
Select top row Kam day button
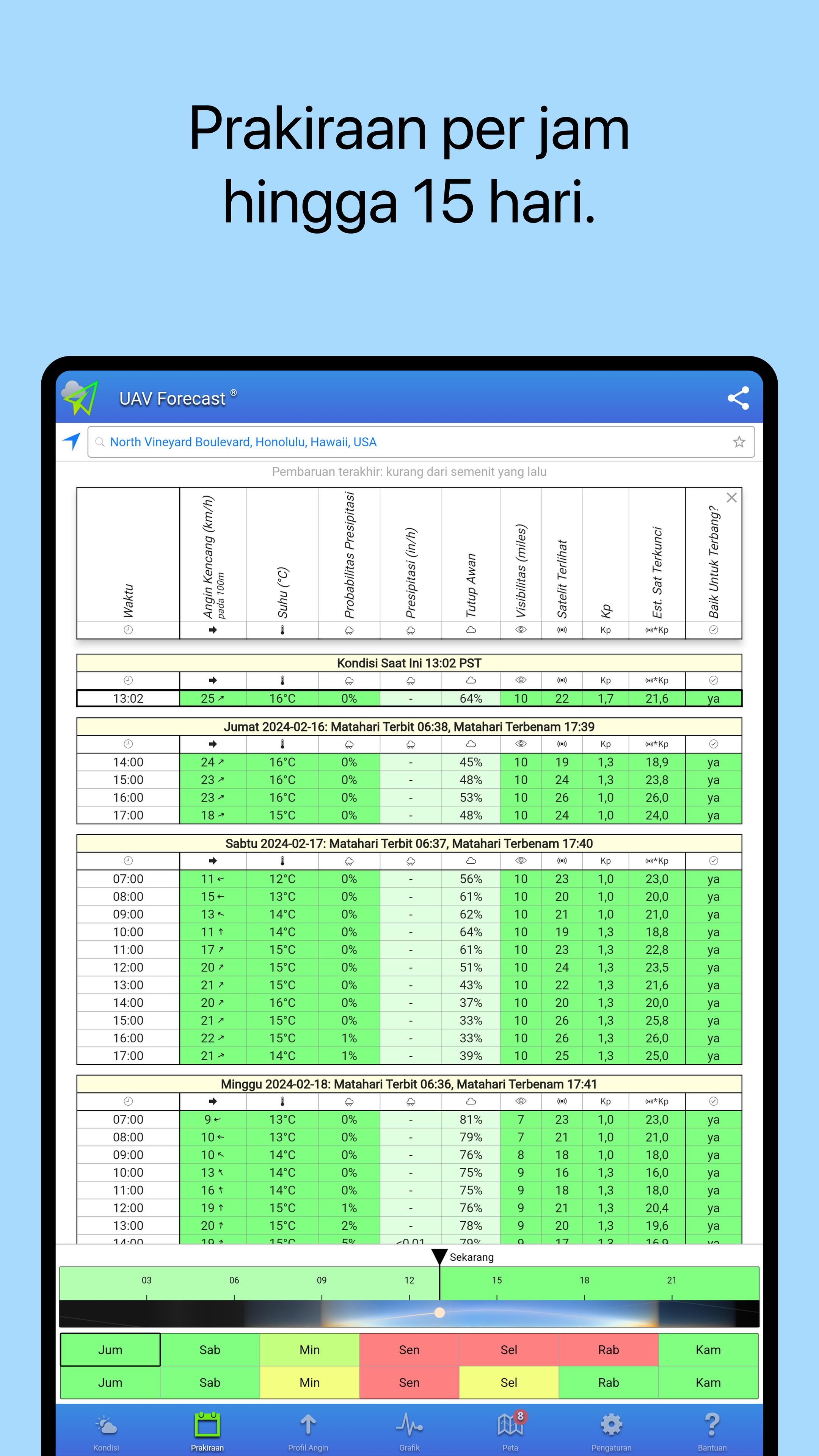point(708,1350)
